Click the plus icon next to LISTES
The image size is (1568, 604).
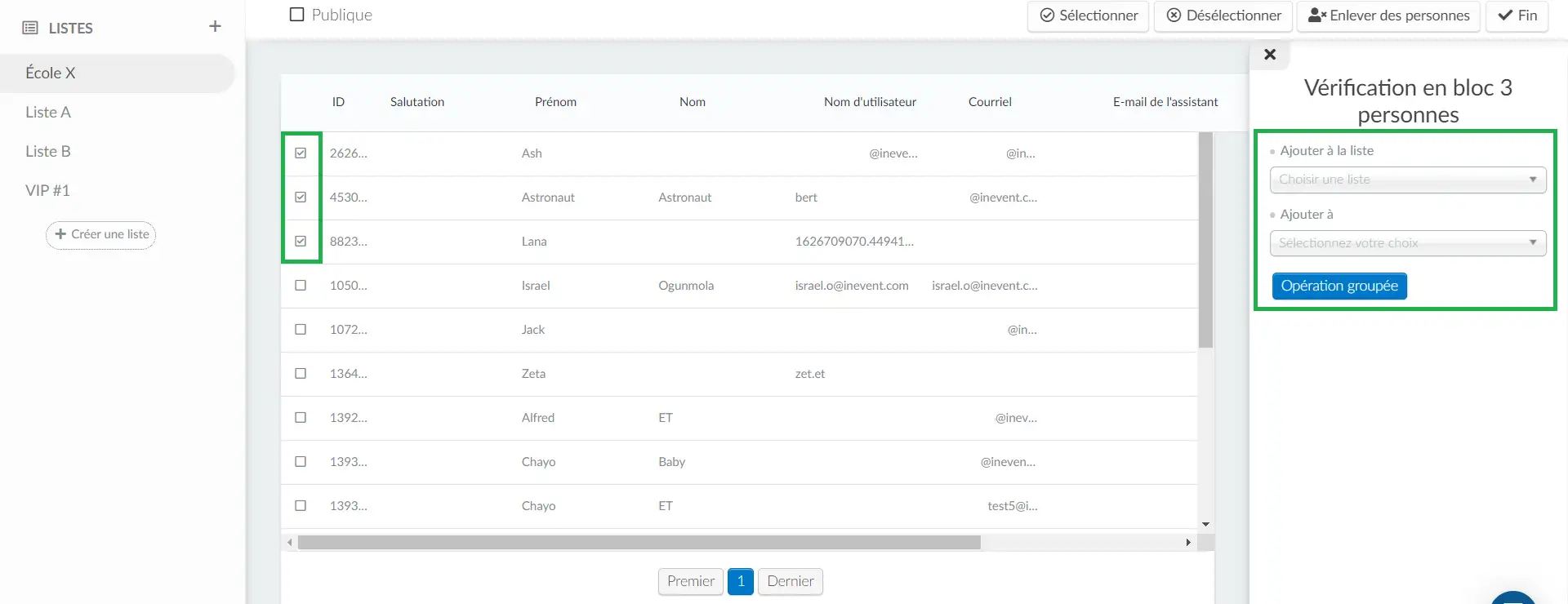click(215, 27)
